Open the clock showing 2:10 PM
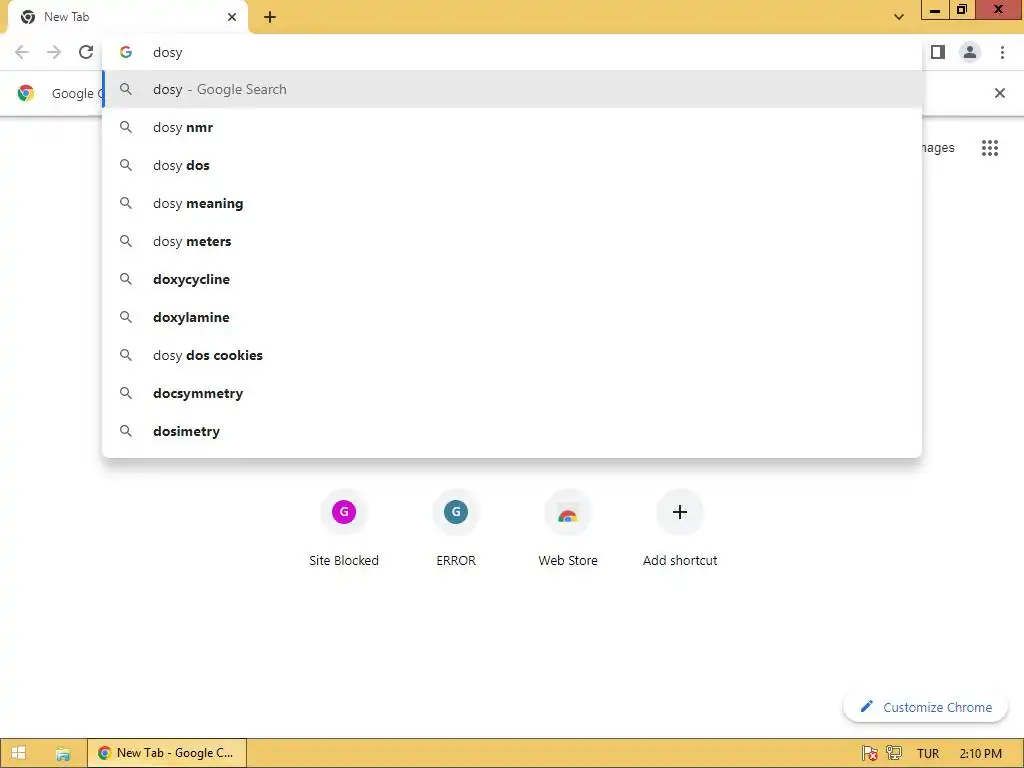This screenshot has width=1024, height=768. coord(981,754)
